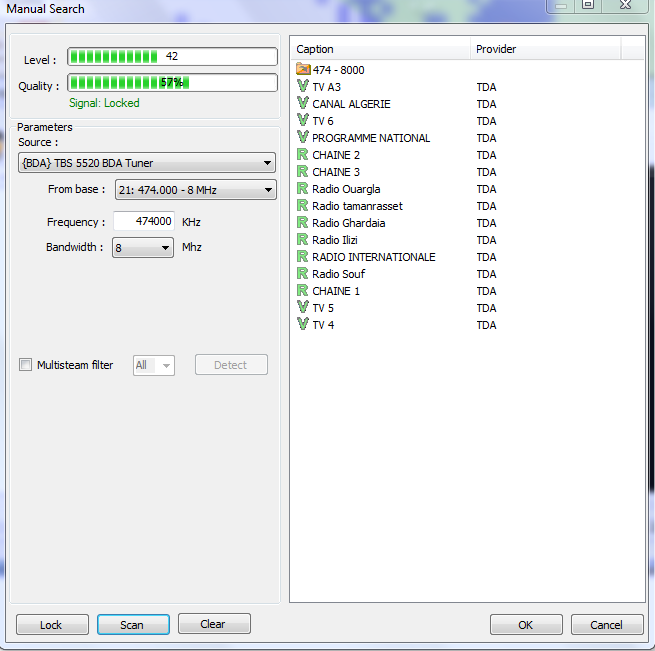The height and width of the screenshot is (651, 655).
Task: Click the radio icon beside Radio Ouargla
Action: coord(303,189)
